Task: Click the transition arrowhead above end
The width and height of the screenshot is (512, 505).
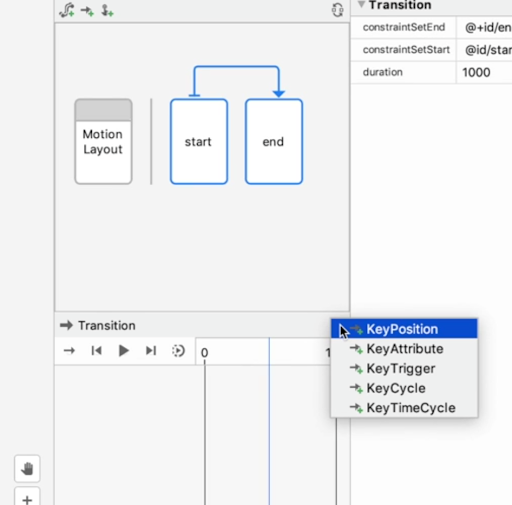Action: tap(279, 94)
